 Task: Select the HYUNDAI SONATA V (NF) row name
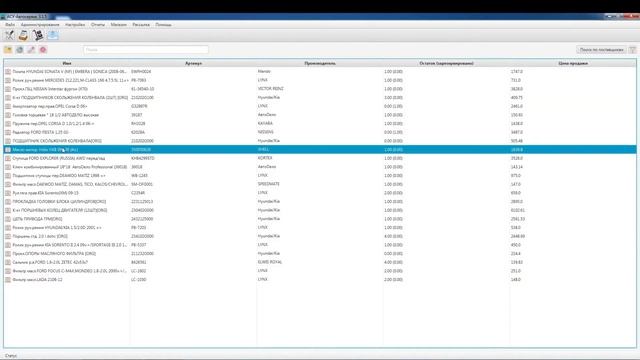[x=70, y=71]
